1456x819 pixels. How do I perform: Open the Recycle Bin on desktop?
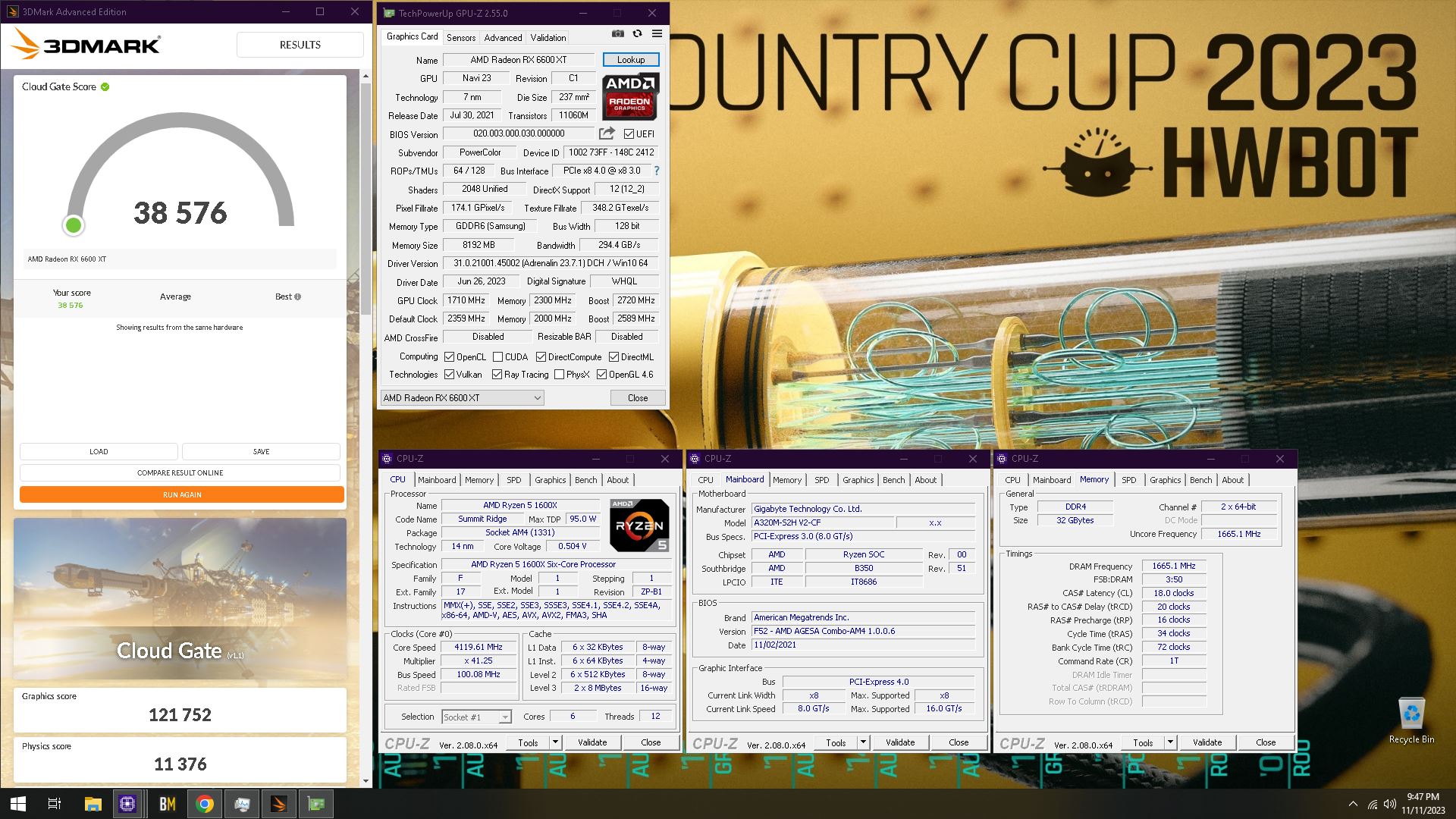pos(1411,720)
